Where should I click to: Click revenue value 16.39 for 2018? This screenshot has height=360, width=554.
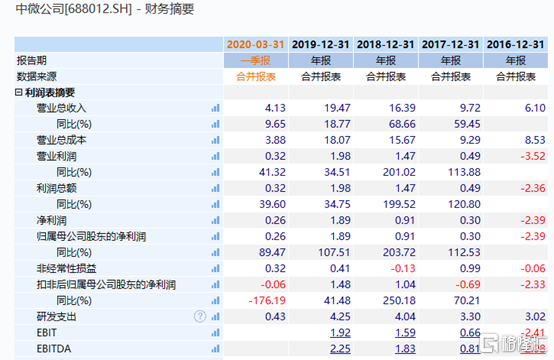pyautogui.click(x=402, y=108)
